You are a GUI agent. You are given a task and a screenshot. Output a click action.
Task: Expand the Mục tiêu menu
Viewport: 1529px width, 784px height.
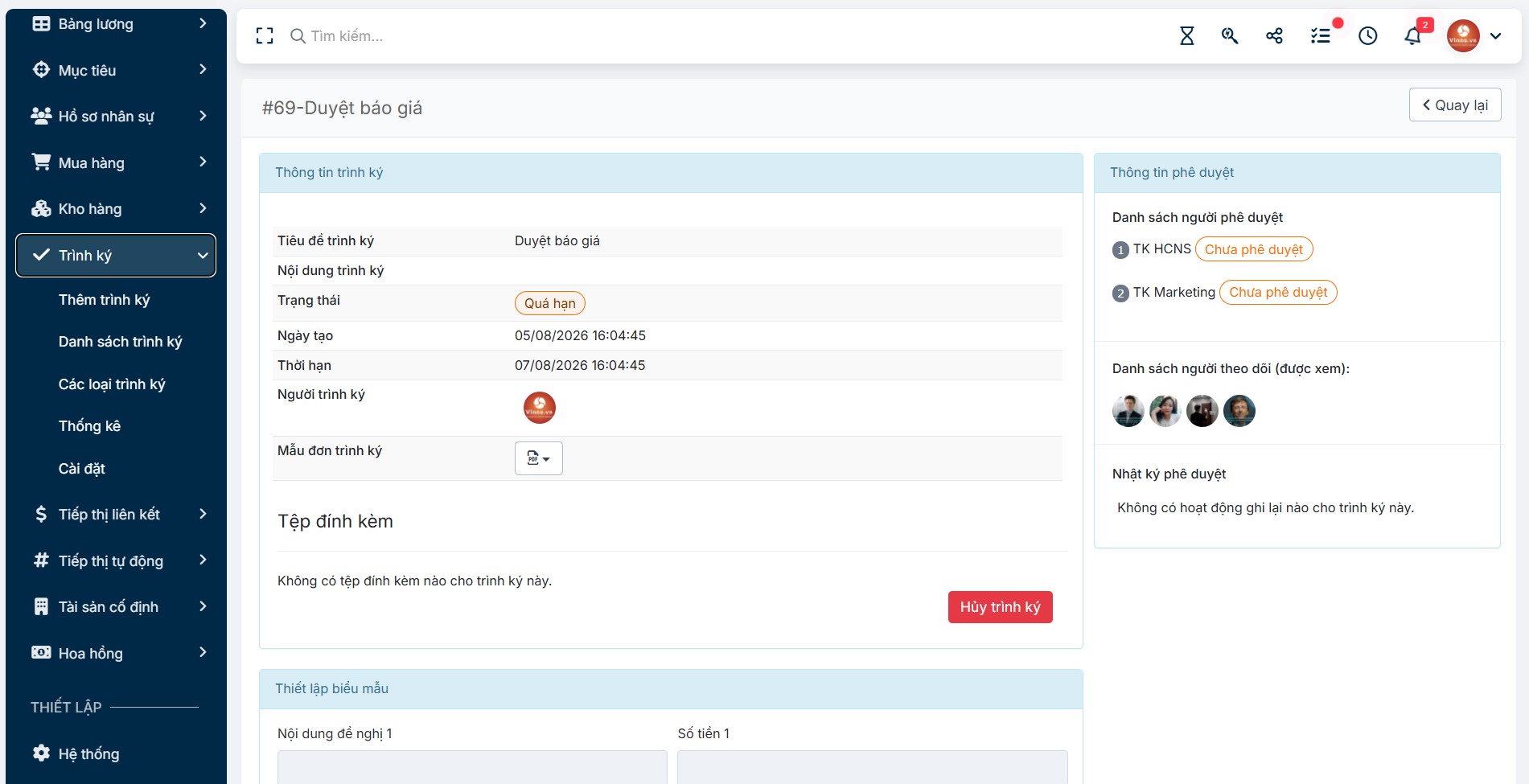tap(116, 70)
